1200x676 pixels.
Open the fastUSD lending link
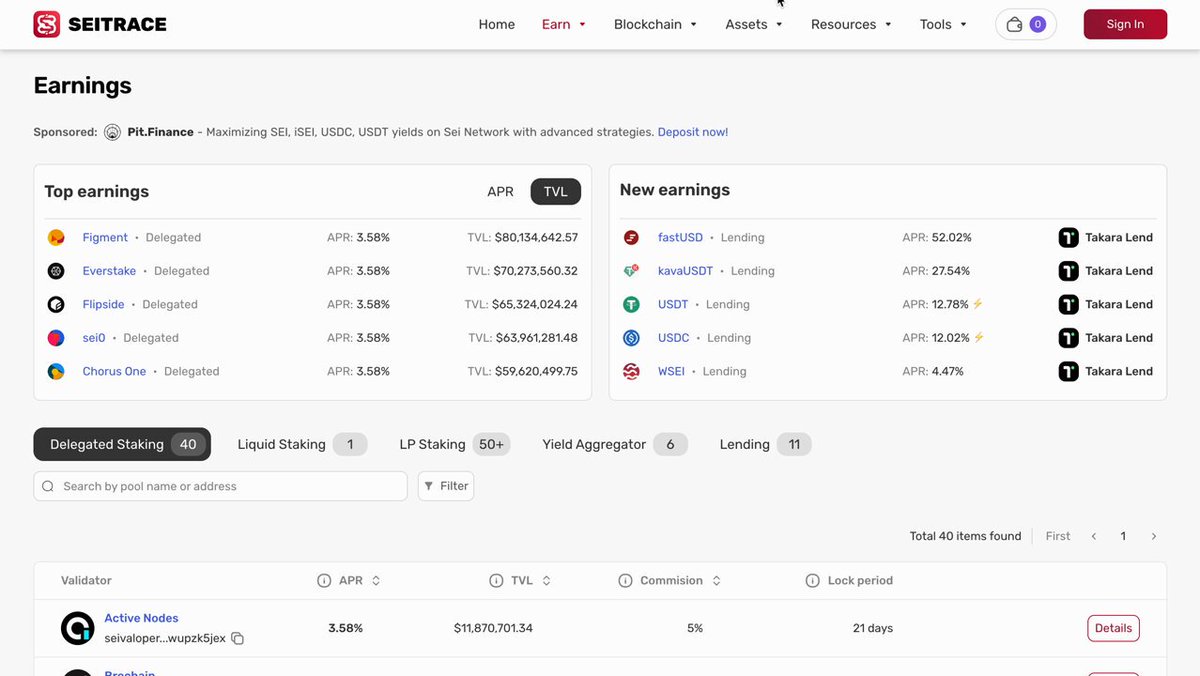(x=680, y=238)
